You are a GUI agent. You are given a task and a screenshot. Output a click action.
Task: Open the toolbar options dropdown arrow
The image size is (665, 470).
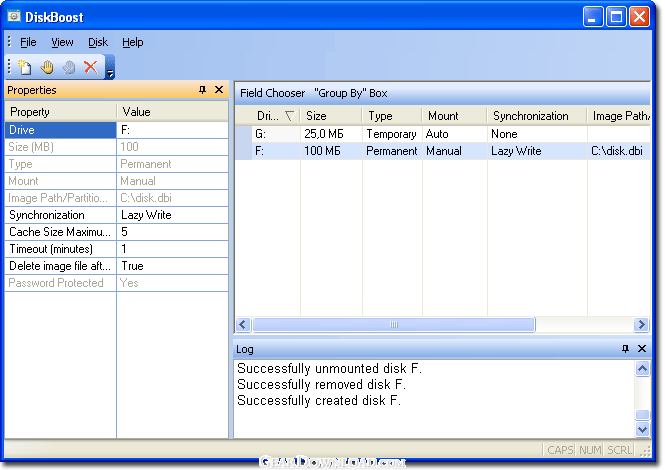click(110, 68)
